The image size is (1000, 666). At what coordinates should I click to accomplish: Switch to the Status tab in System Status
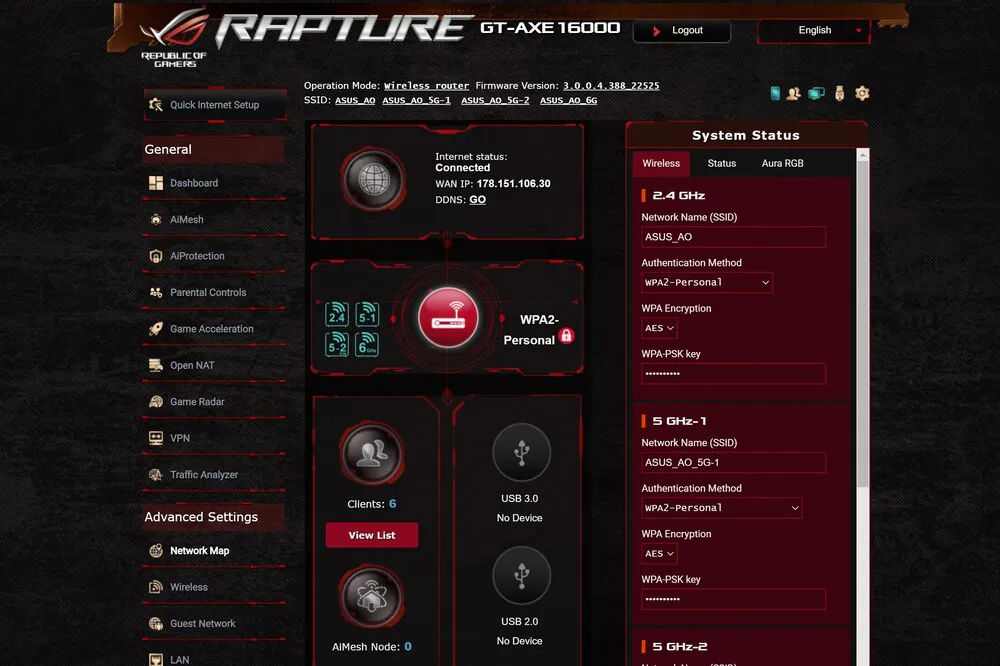coord(721,163)
